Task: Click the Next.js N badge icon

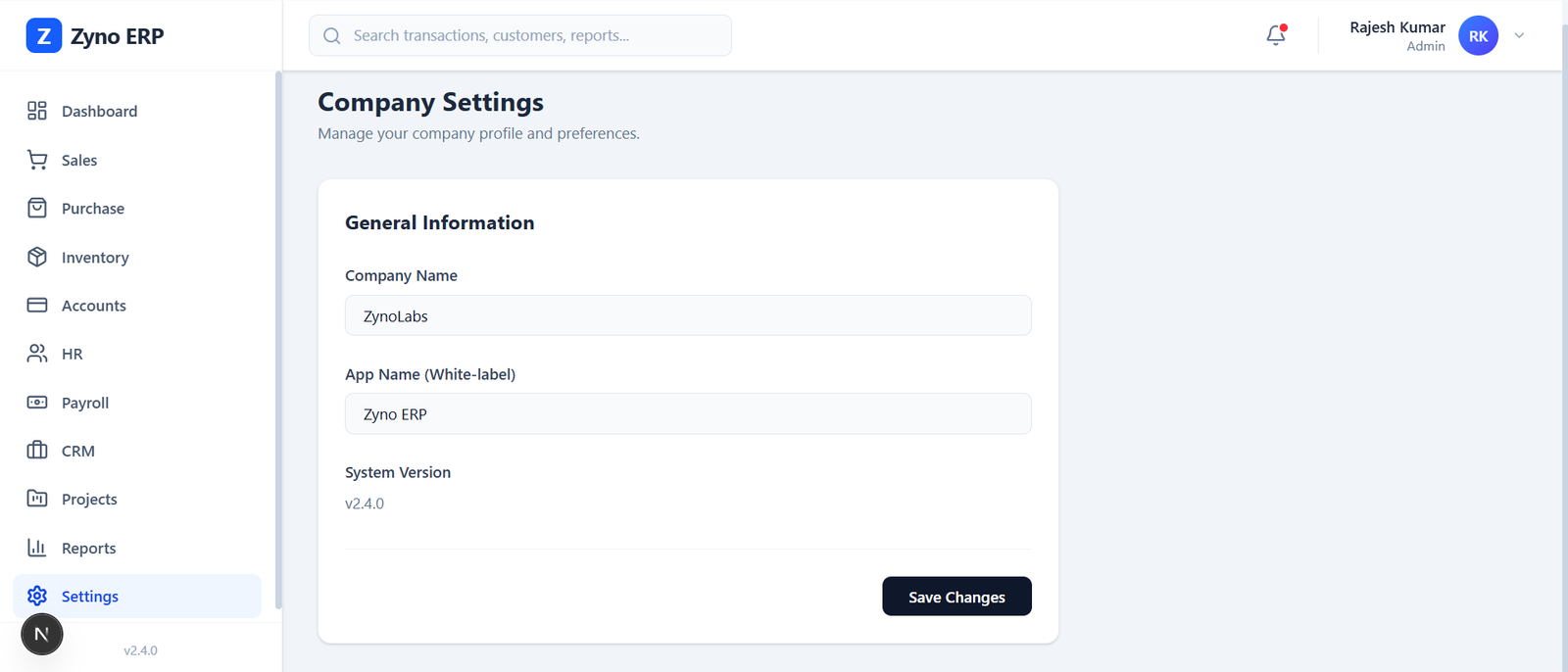Action: tap(42, 634)
